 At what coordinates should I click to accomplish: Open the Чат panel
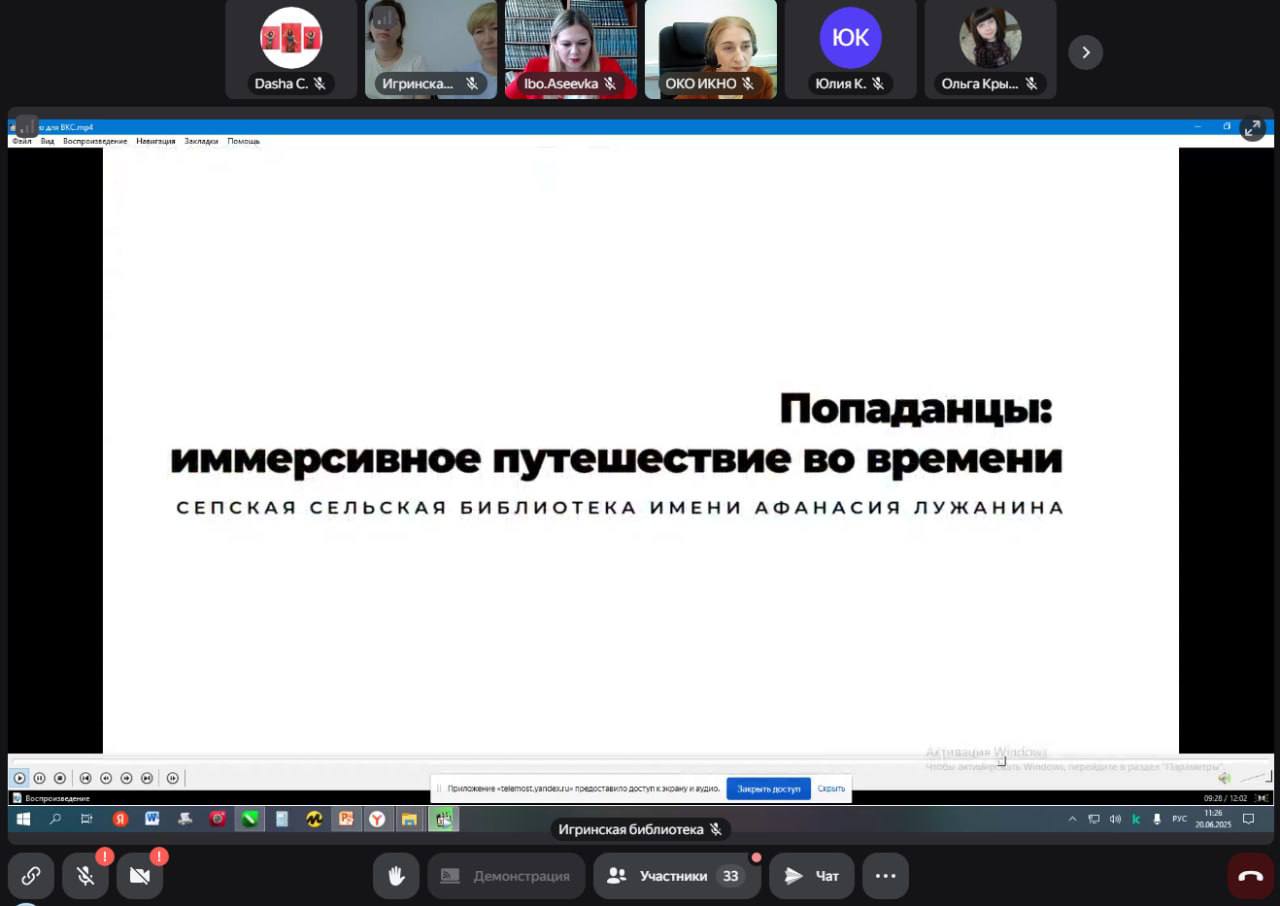coord(812,876)
